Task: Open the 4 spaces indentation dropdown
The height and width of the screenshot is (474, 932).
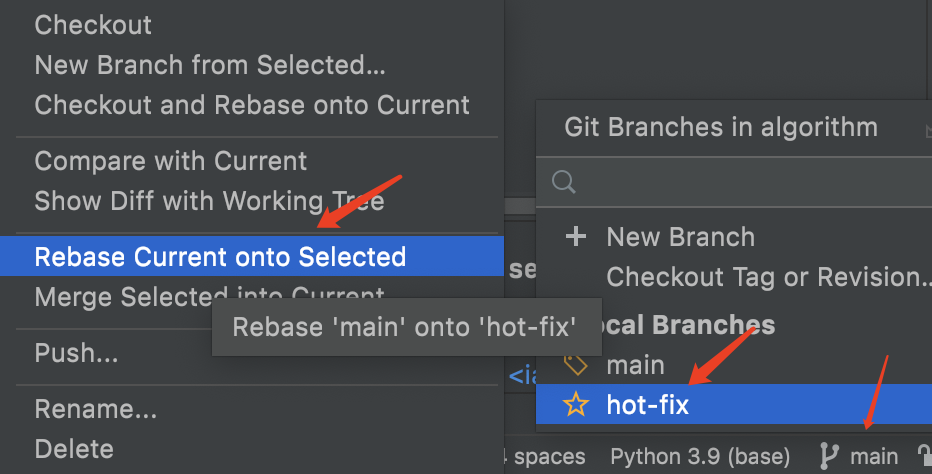Action: (x=545, y=457)
